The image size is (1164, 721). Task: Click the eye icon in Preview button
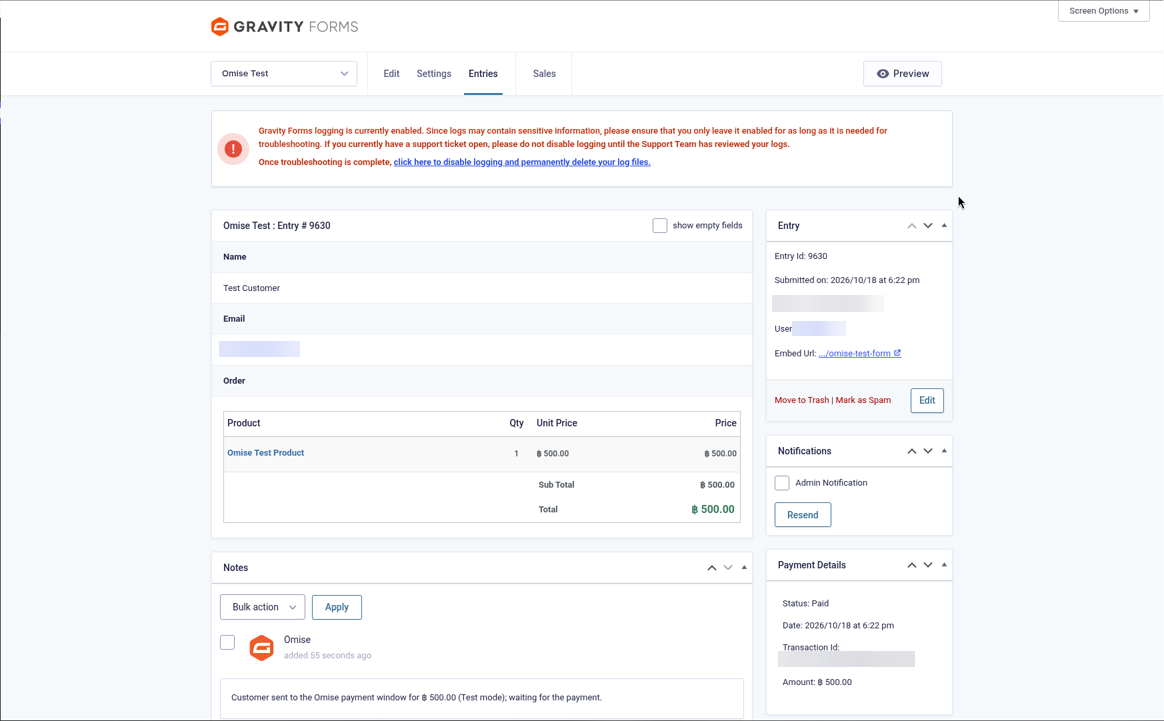pos(883,74)
